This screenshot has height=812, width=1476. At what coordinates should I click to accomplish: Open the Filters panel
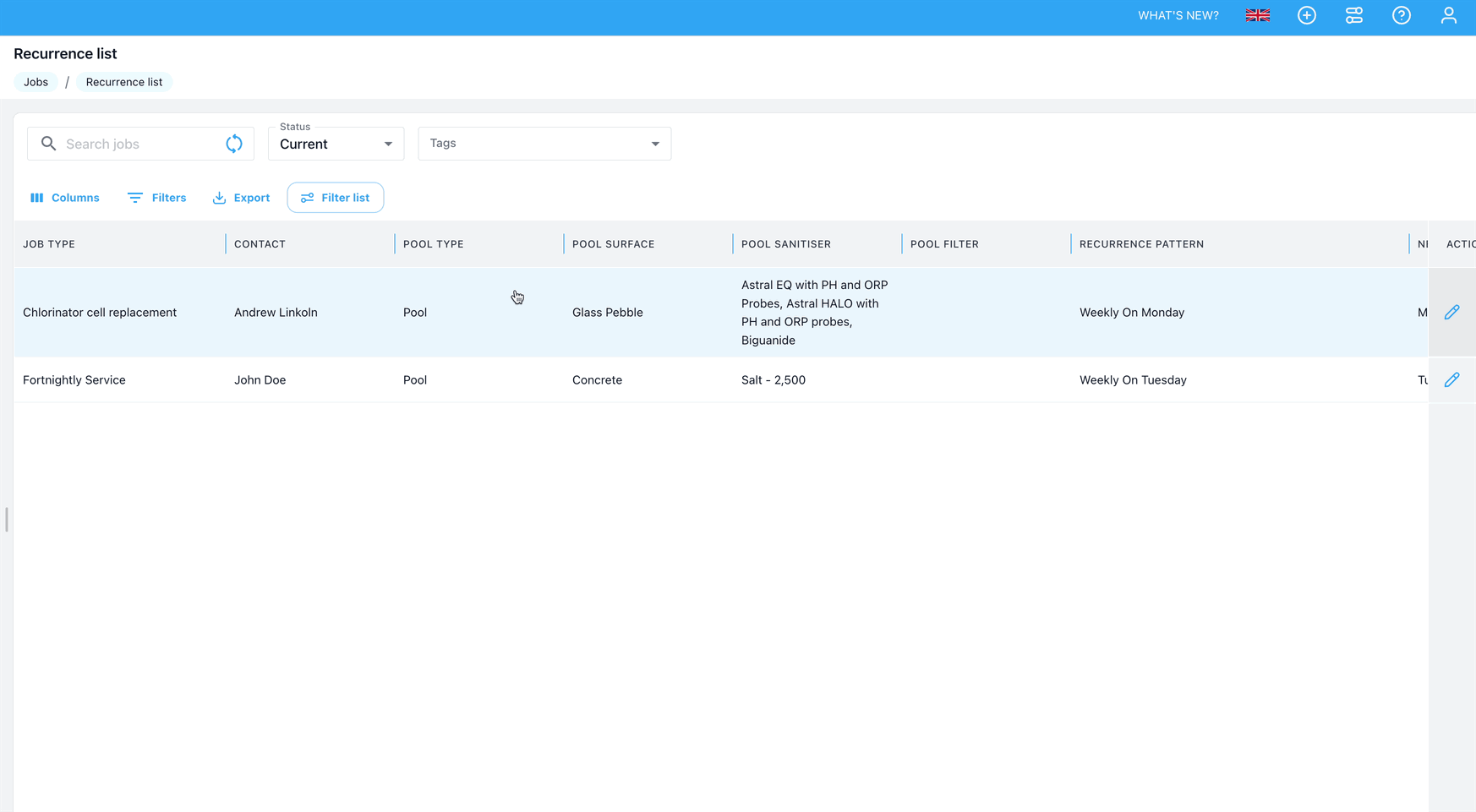tap(156, 198)
